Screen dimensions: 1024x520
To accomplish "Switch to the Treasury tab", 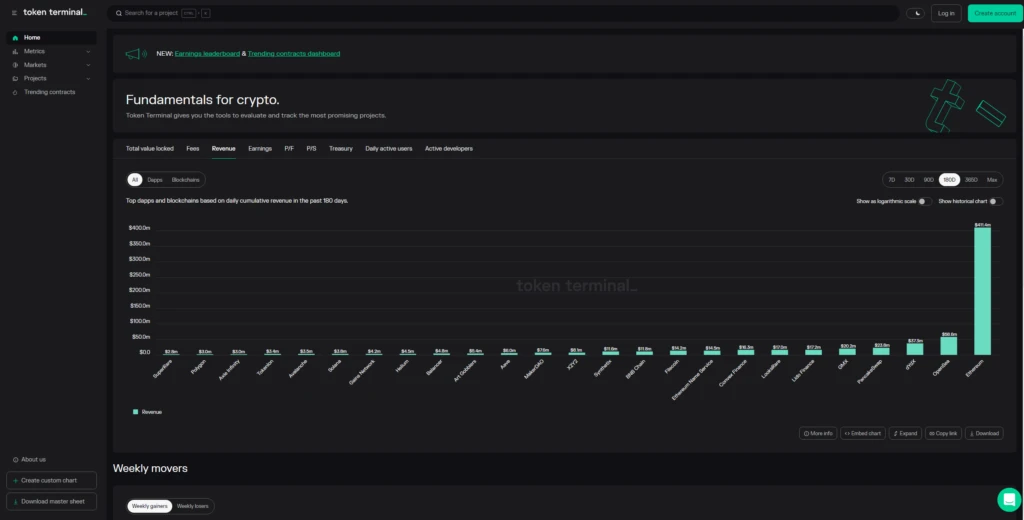I will (341, 149).
